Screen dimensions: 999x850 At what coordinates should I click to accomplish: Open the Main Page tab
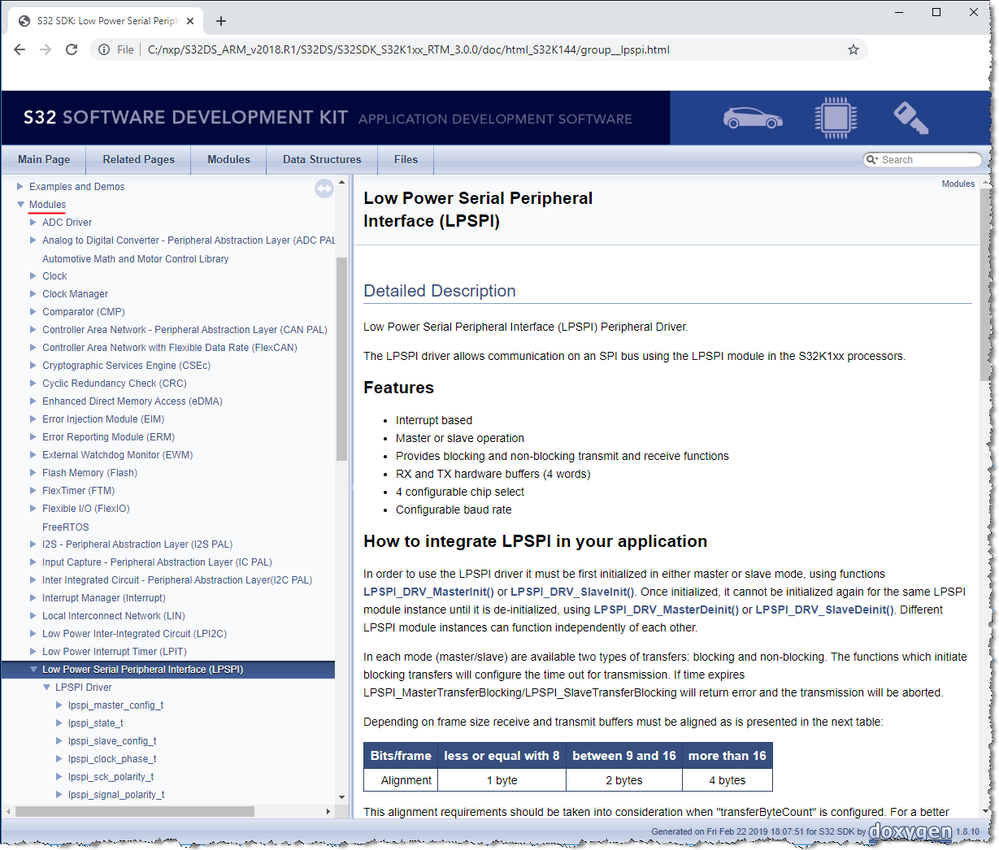tap(44, 159)
